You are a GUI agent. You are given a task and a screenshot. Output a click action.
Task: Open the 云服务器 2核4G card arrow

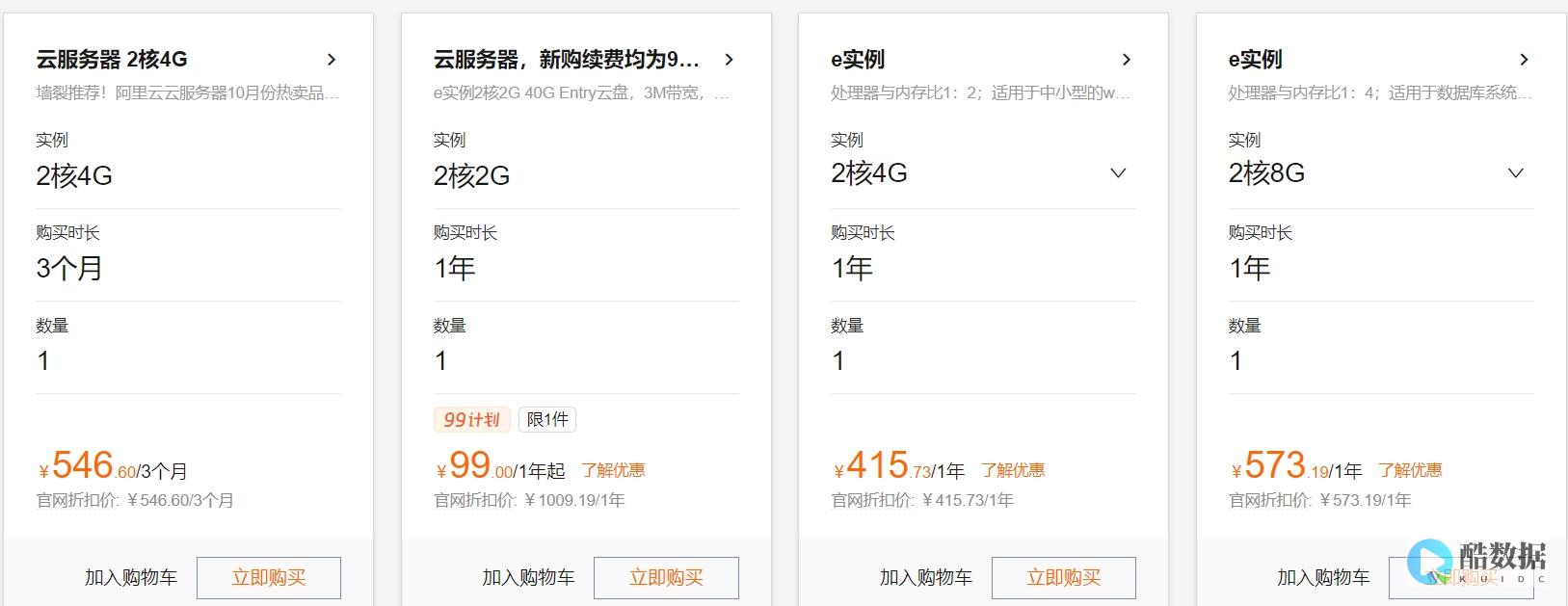point(332,60)
